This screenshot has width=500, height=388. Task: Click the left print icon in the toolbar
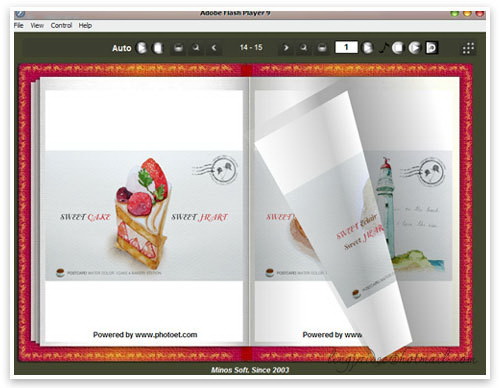[178, 48]
